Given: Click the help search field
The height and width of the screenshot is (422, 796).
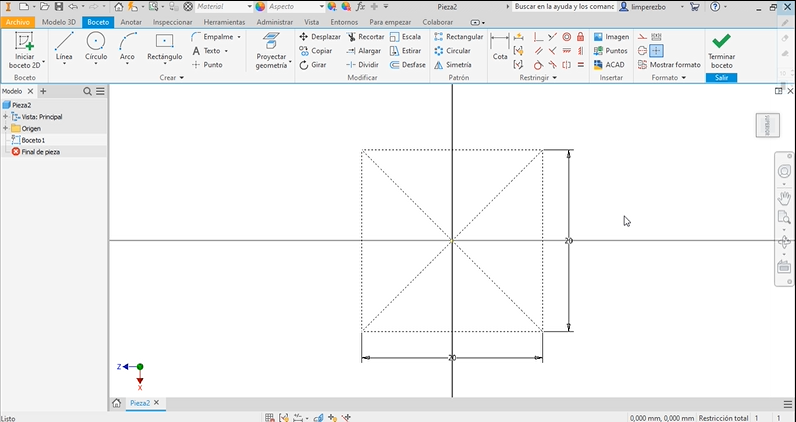Looking at the screenshot, I should click(x=564, y=7).
